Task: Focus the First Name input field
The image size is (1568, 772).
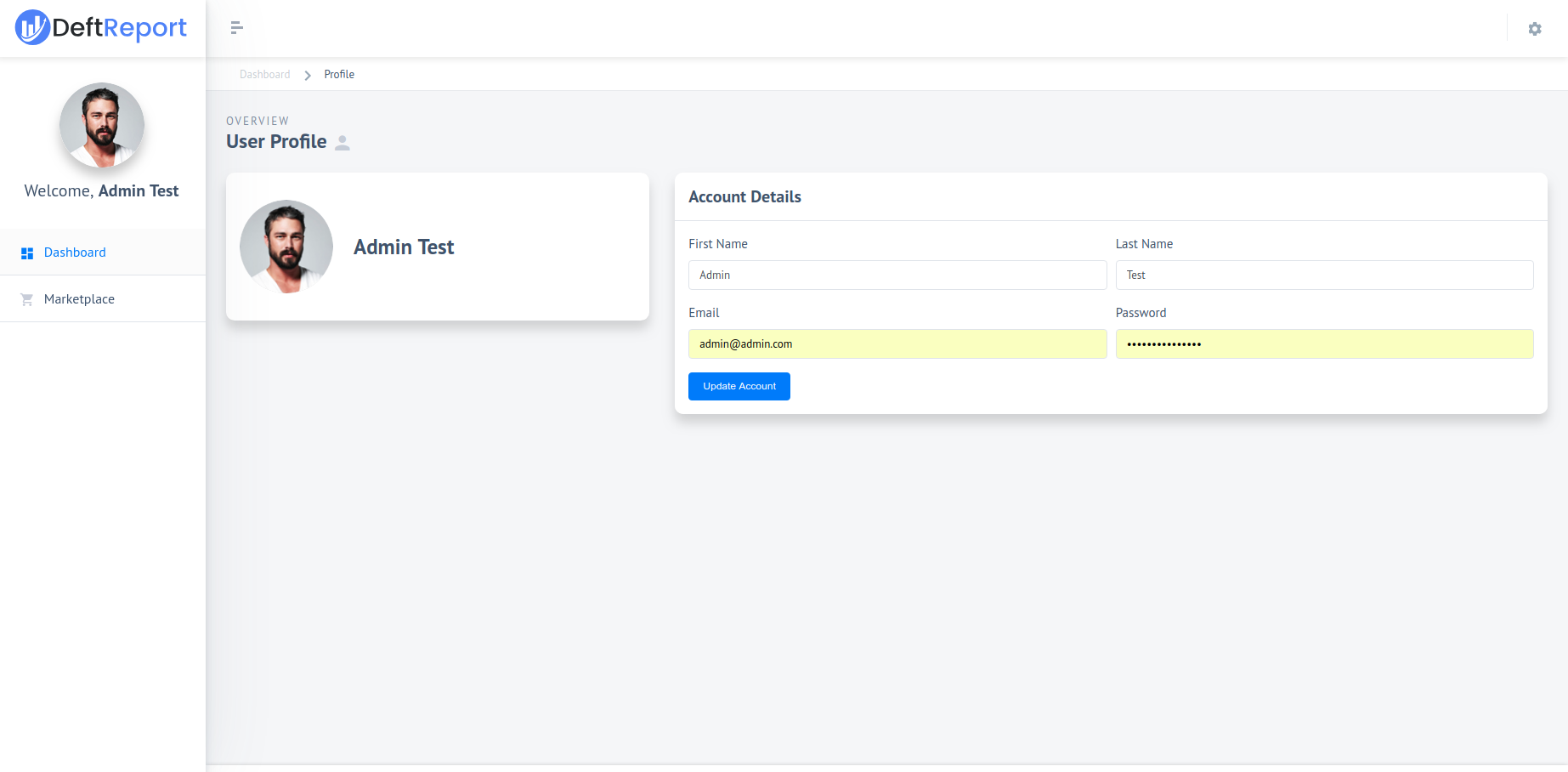Action: pyautogui.click(x=897, y=275)
